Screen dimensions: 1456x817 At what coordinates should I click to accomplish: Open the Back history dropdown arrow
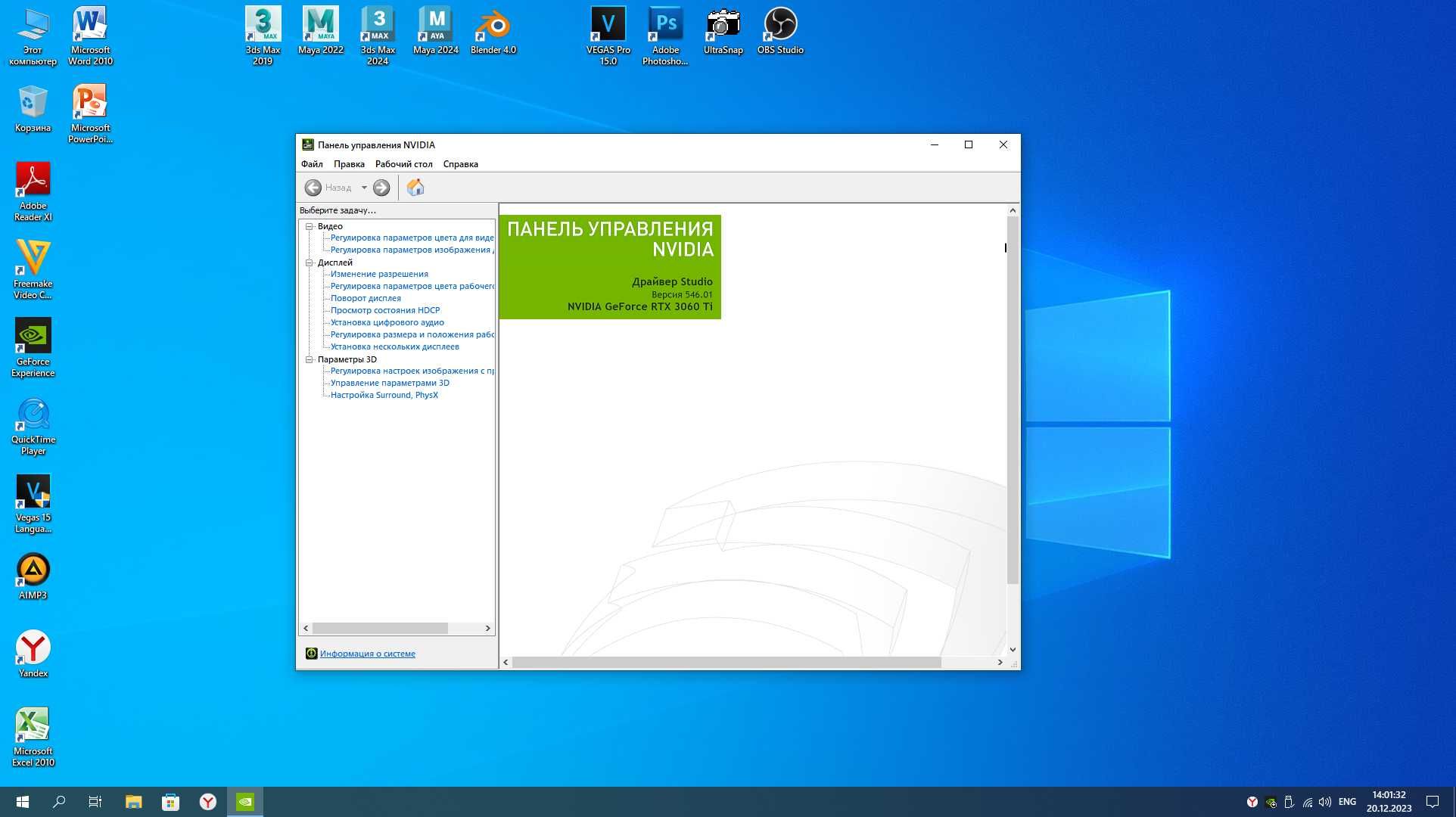[364, 188]
